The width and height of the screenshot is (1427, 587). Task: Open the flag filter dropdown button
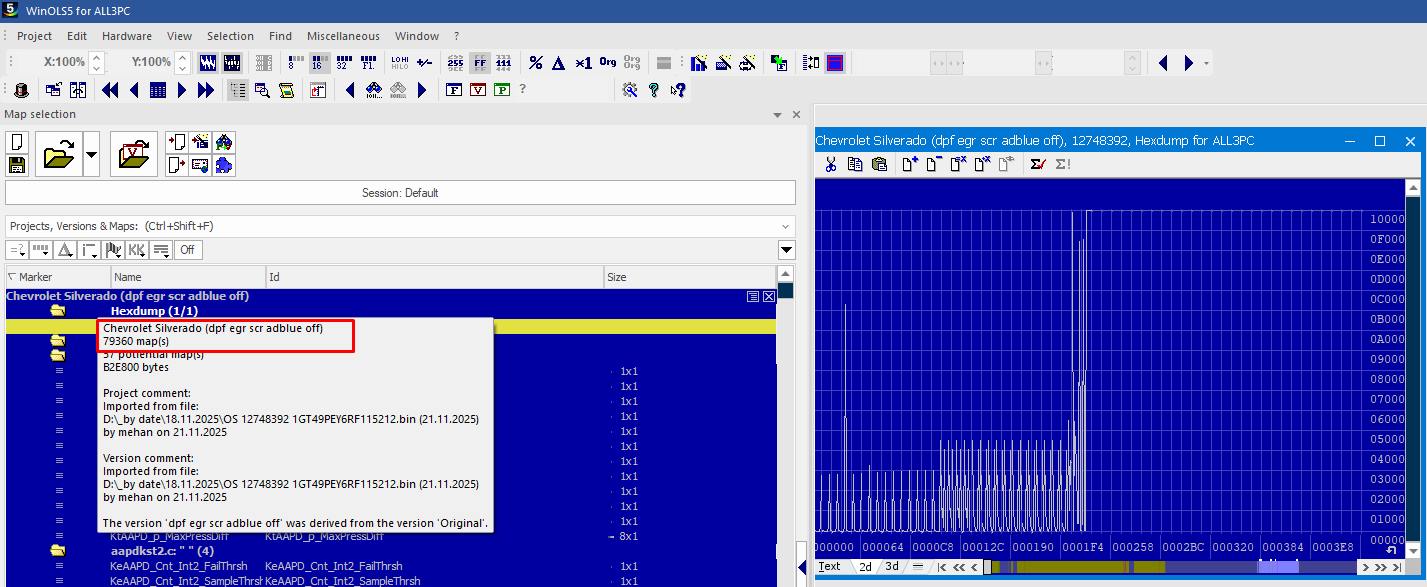pos(113,250)
